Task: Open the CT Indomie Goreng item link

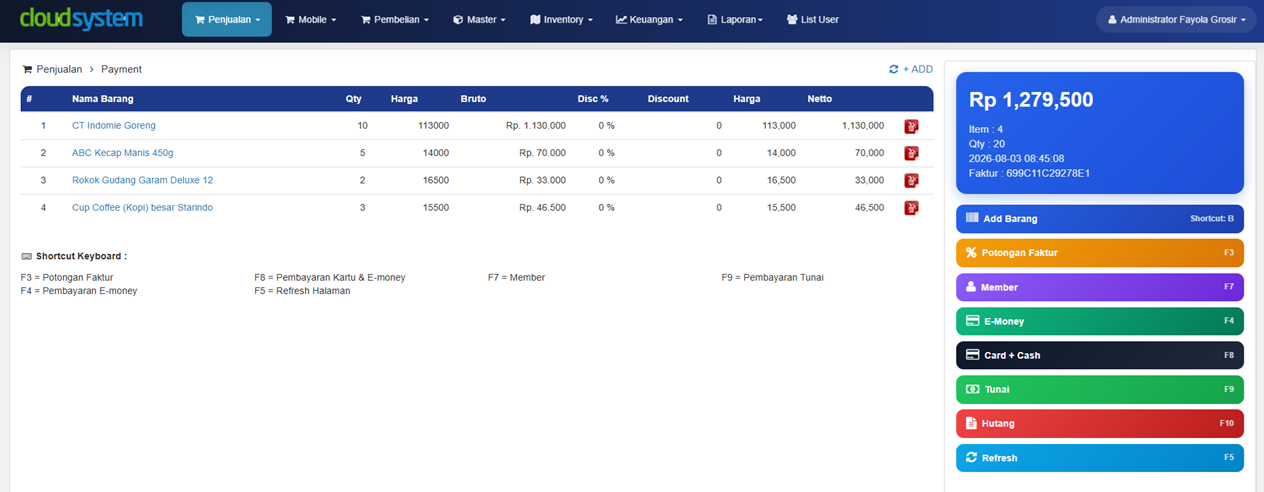Action: [x=114, y=126]
